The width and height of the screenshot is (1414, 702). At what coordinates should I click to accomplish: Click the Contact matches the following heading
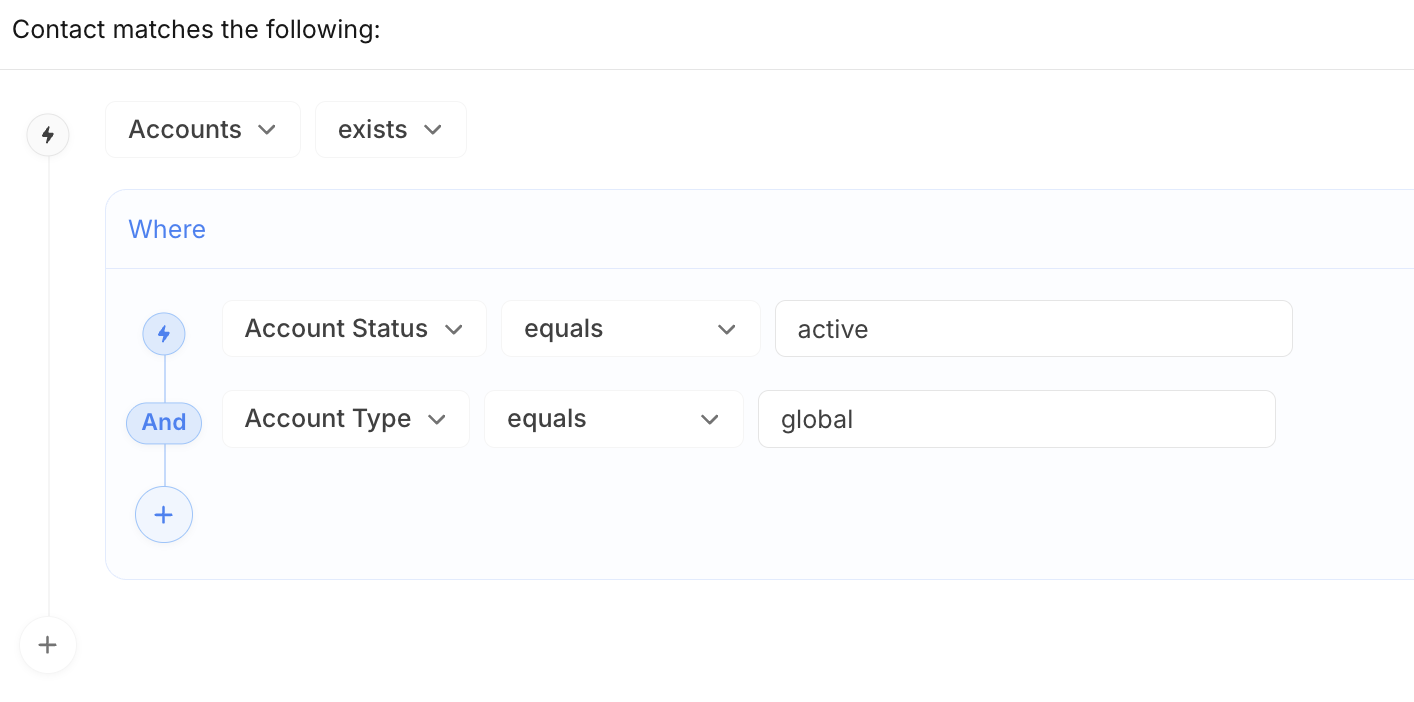pos(196,29)
